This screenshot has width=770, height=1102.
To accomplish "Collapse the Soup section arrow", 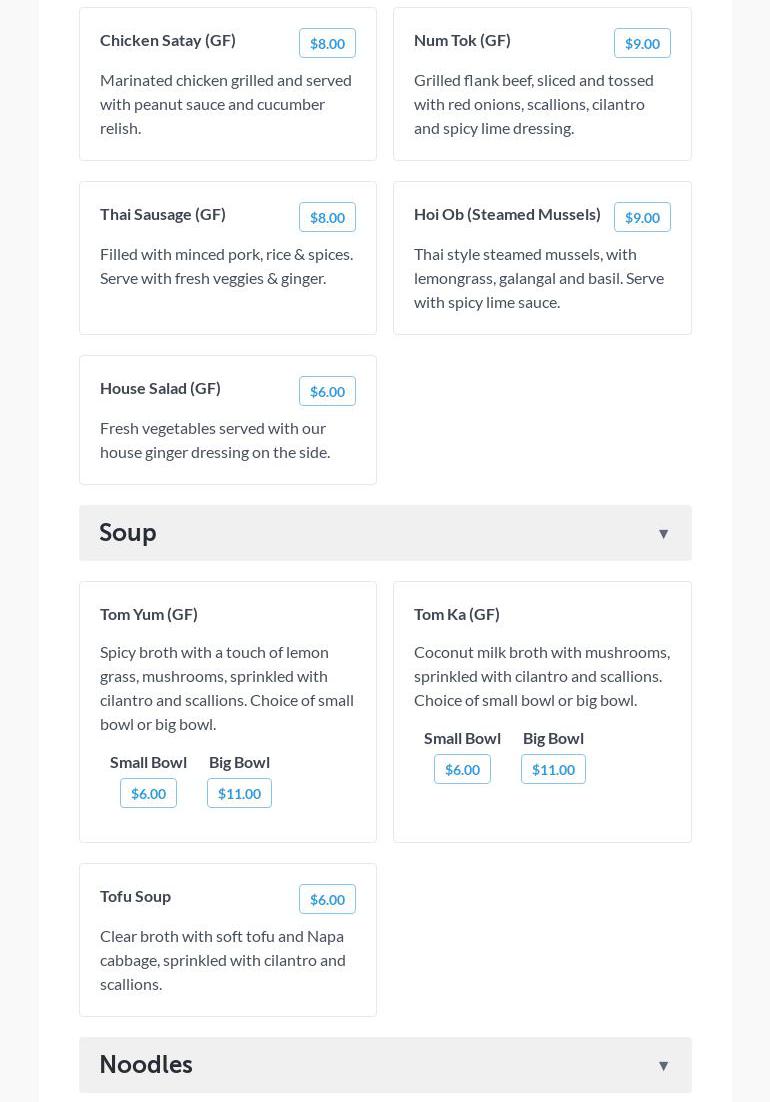I will [663, 534].
